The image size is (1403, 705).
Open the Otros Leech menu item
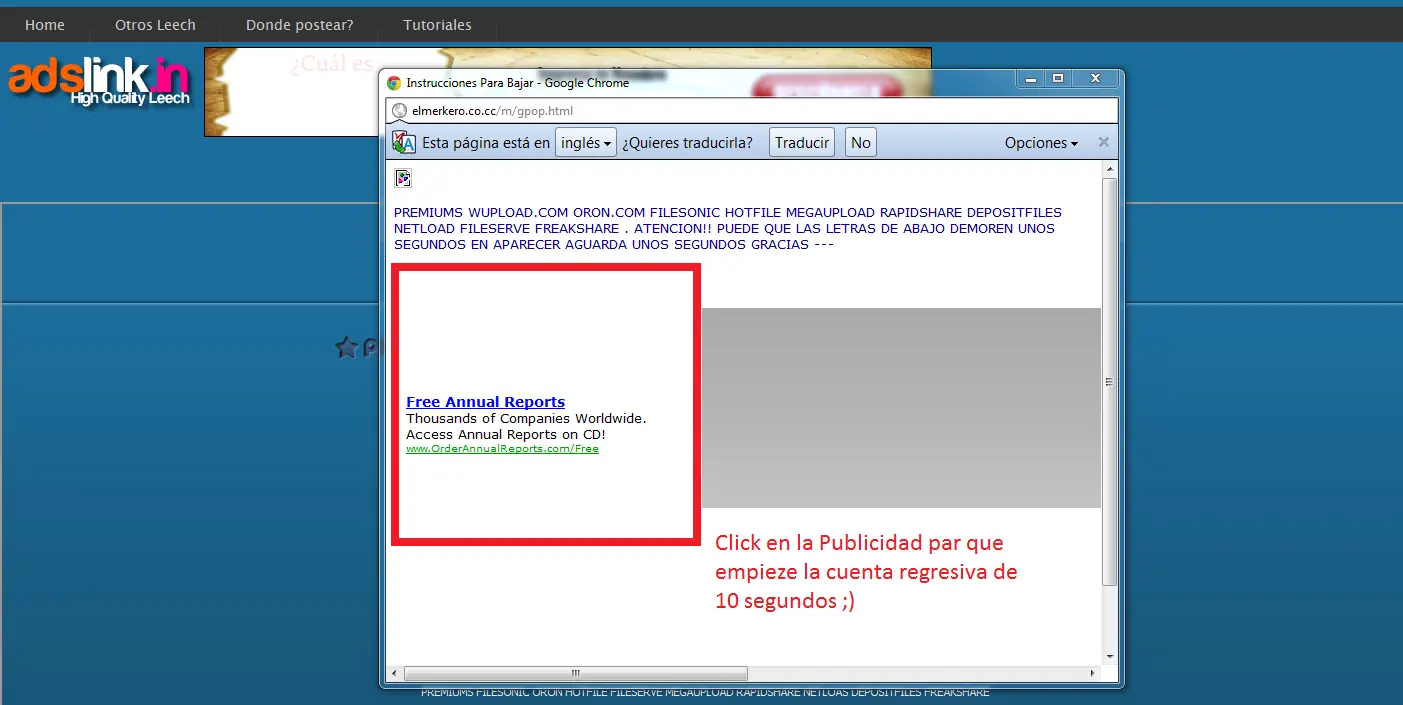click(155, 25)
